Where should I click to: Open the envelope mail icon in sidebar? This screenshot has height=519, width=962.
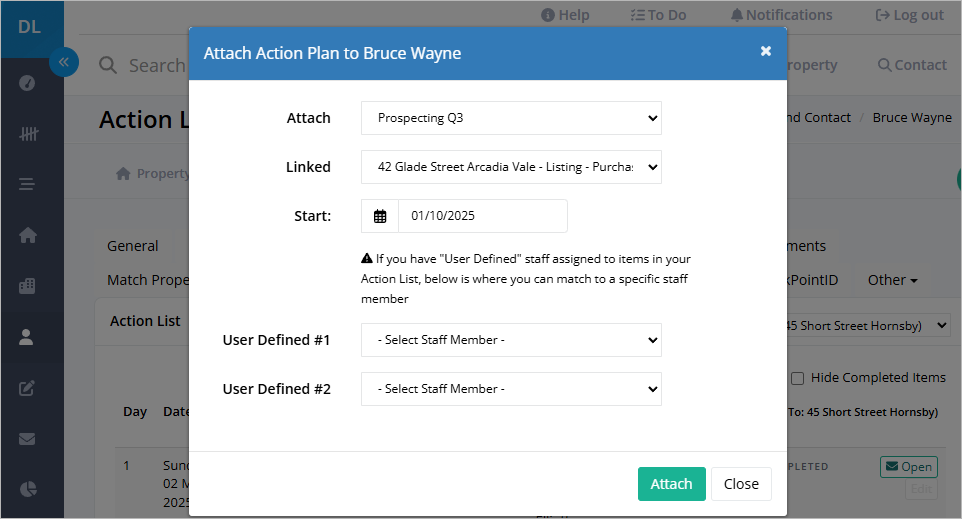(27, 439)
